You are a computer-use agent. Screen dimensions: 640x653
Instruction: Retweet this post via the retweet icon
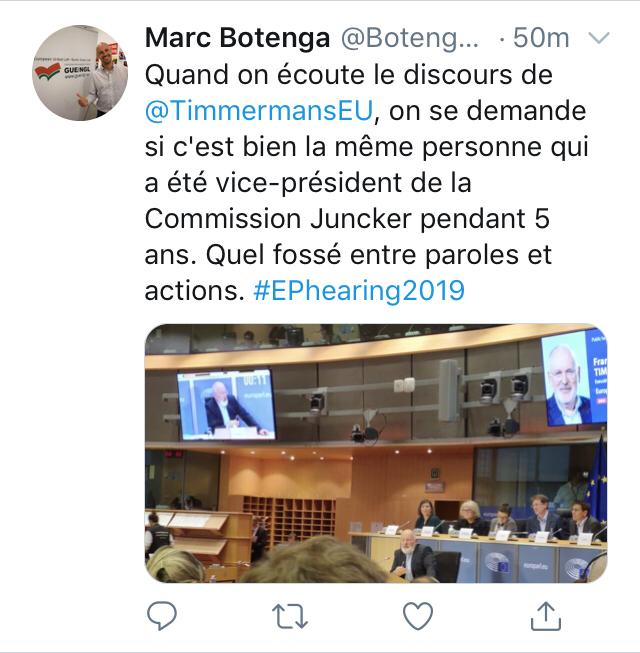click(290, 616)
